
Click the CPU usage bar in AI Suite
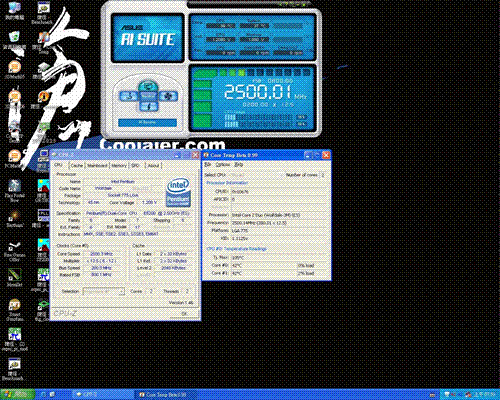(260, 117)
